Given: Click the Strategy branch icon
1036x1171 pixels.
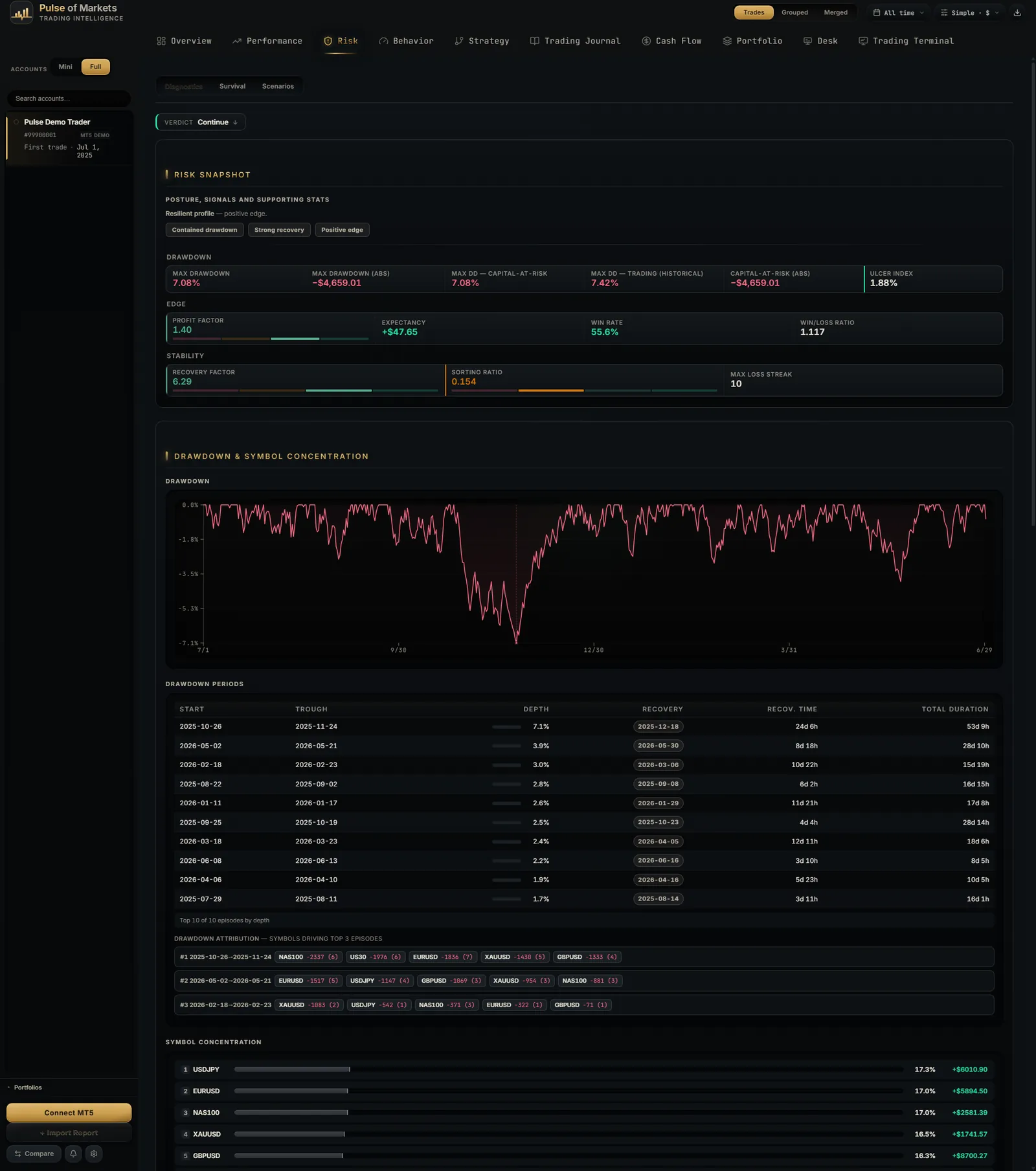Looking at the screenshot, I should pos(459,41).
